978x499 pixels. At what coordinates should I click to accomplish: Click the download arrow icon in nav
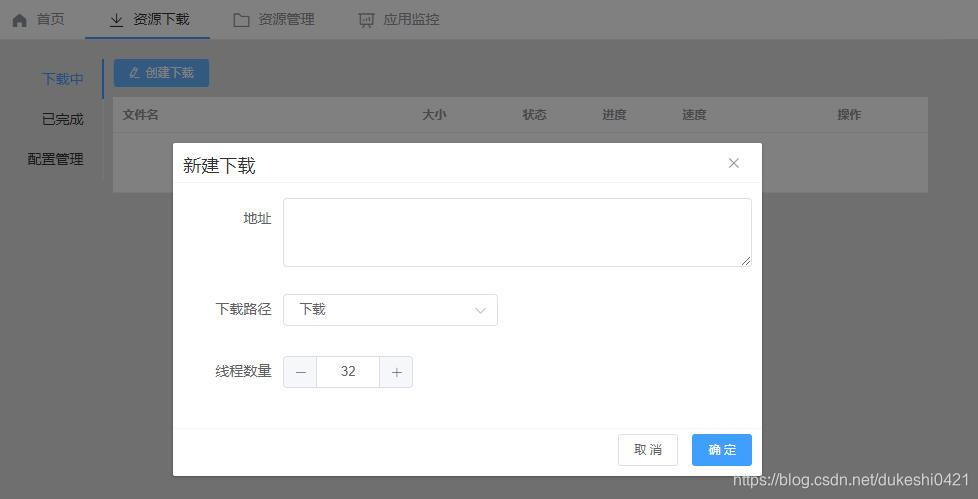coord(116,20)
